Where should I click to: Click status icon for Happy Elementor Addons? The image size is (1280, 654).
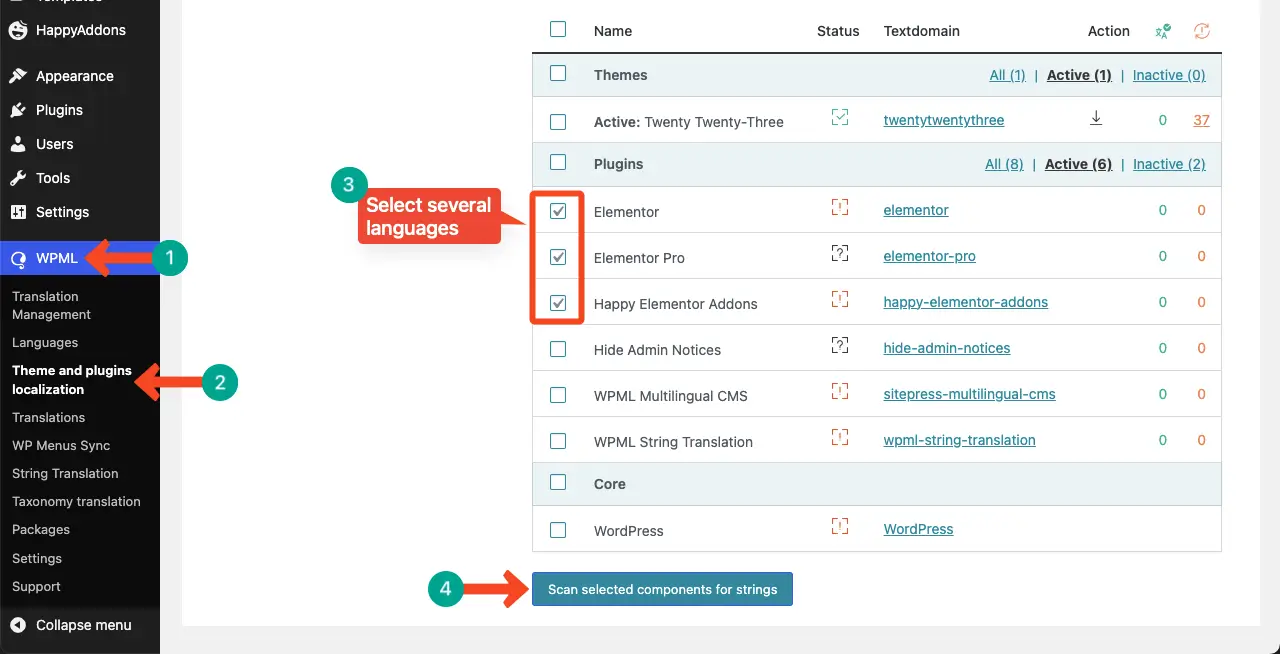(840, 299)
